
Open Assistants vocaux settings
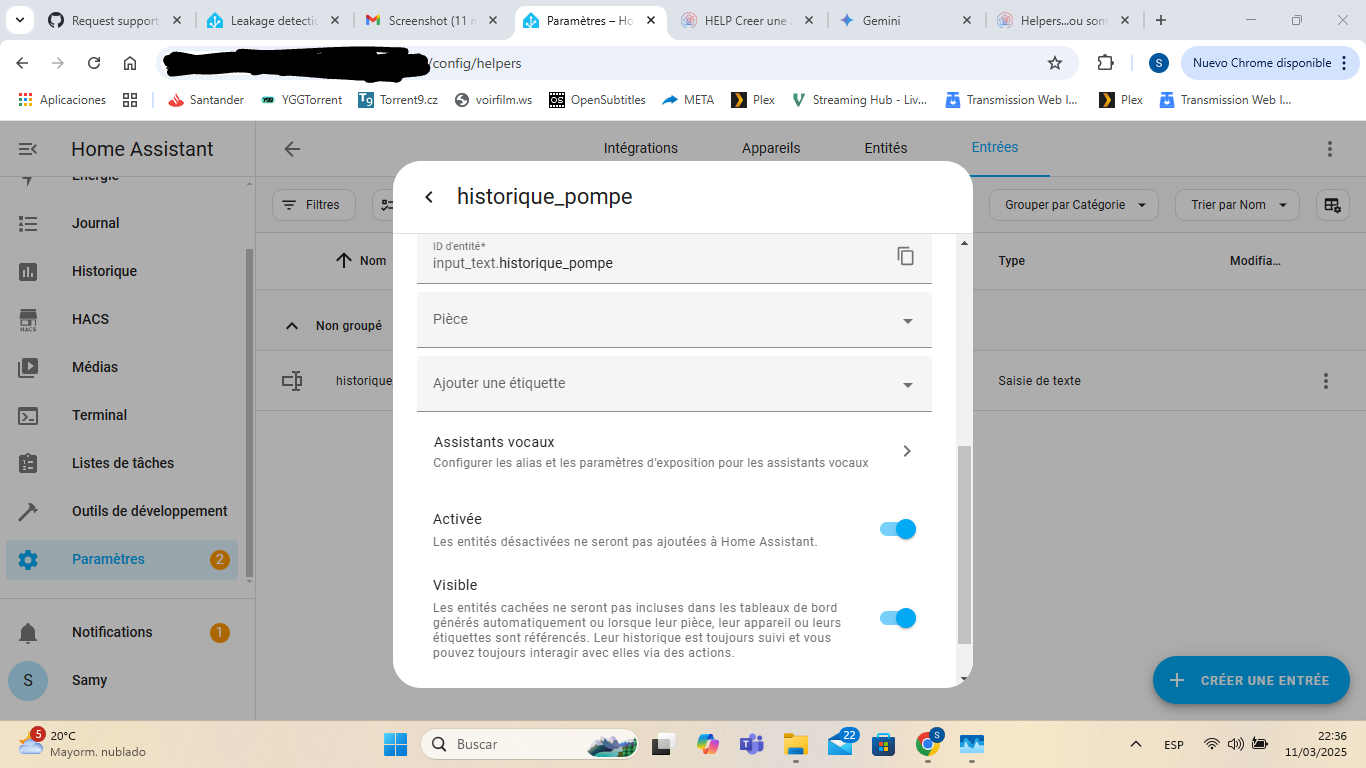point(674,451)
